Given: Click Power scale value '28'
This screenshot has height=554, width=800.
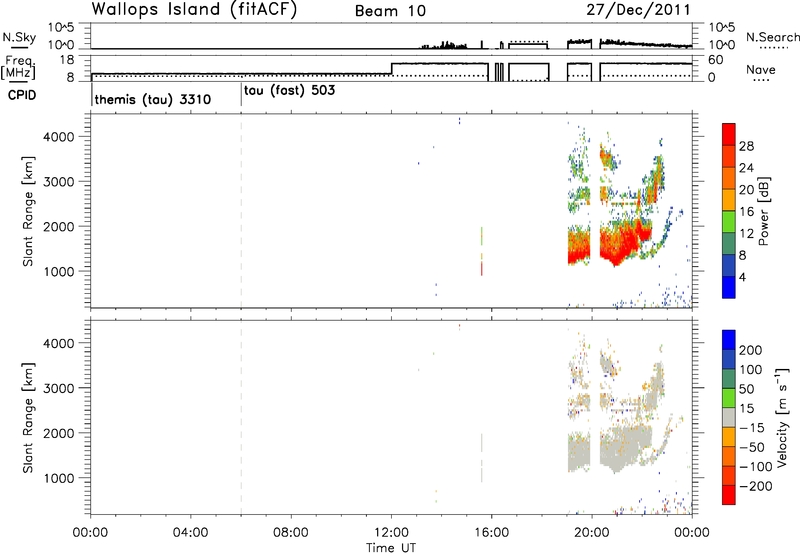Looking at the screenshot, I should [746, 146].
